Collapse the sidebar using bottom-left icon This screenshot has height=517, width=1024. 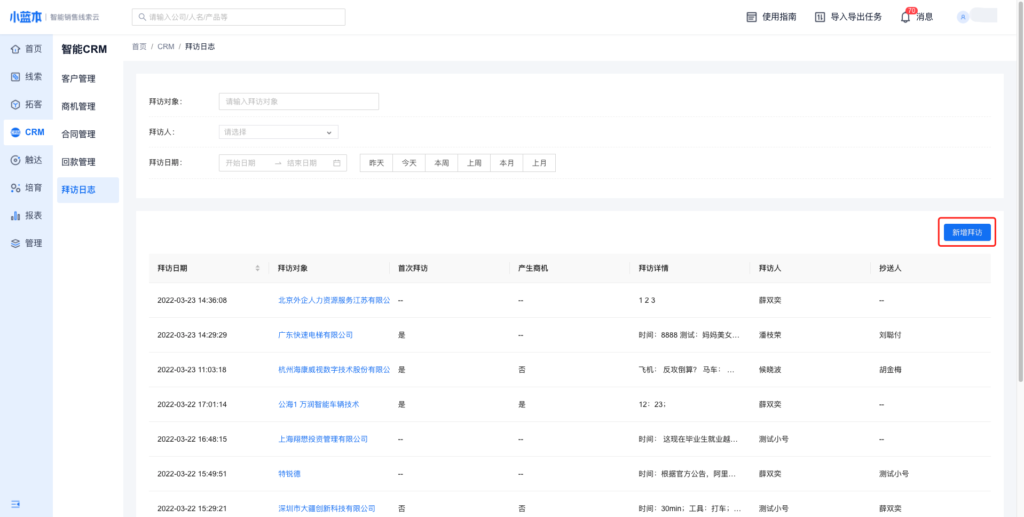15,503
